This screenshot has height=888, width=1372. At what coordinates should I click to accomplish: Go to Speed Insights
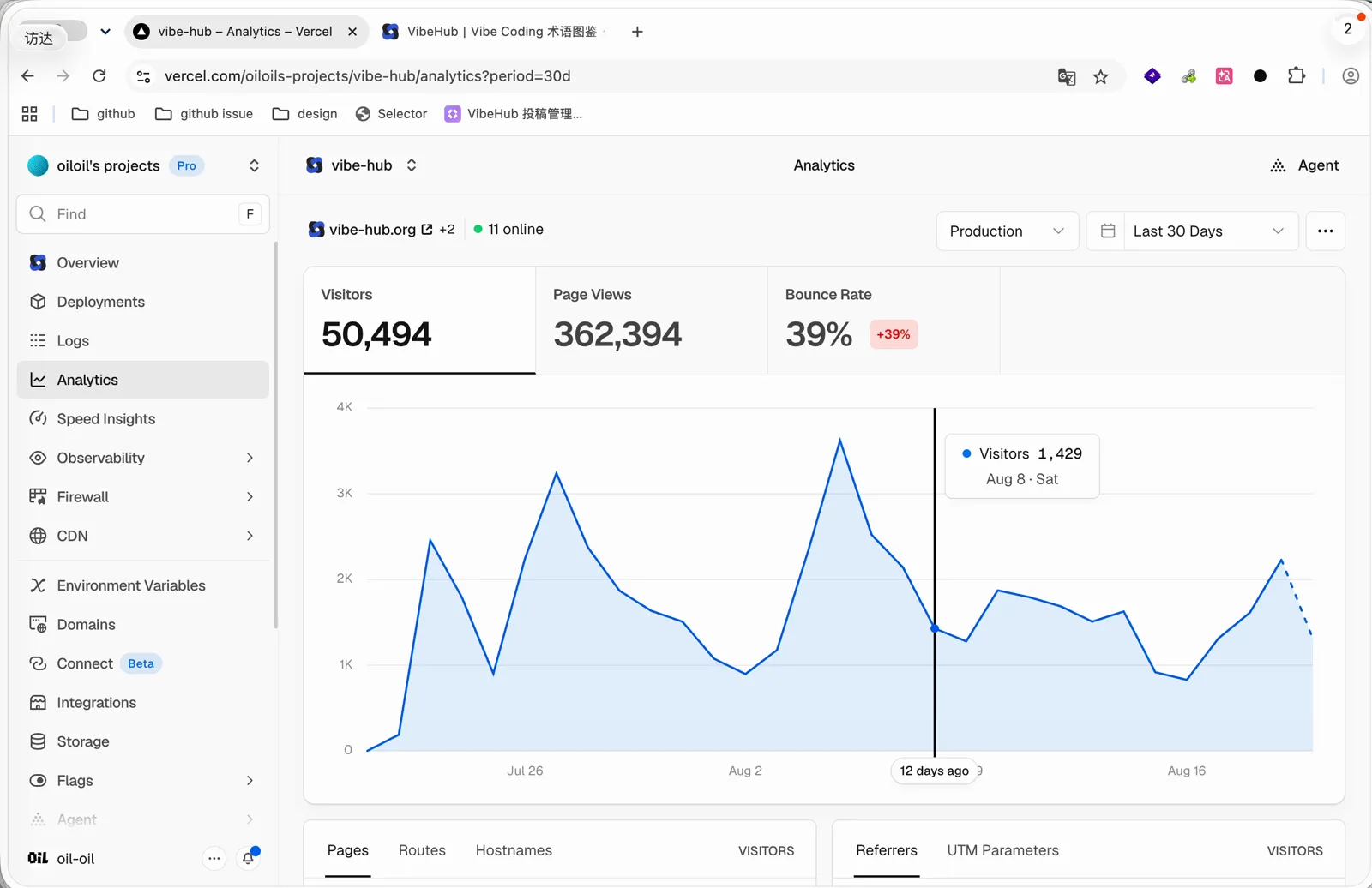coord(142,419)
